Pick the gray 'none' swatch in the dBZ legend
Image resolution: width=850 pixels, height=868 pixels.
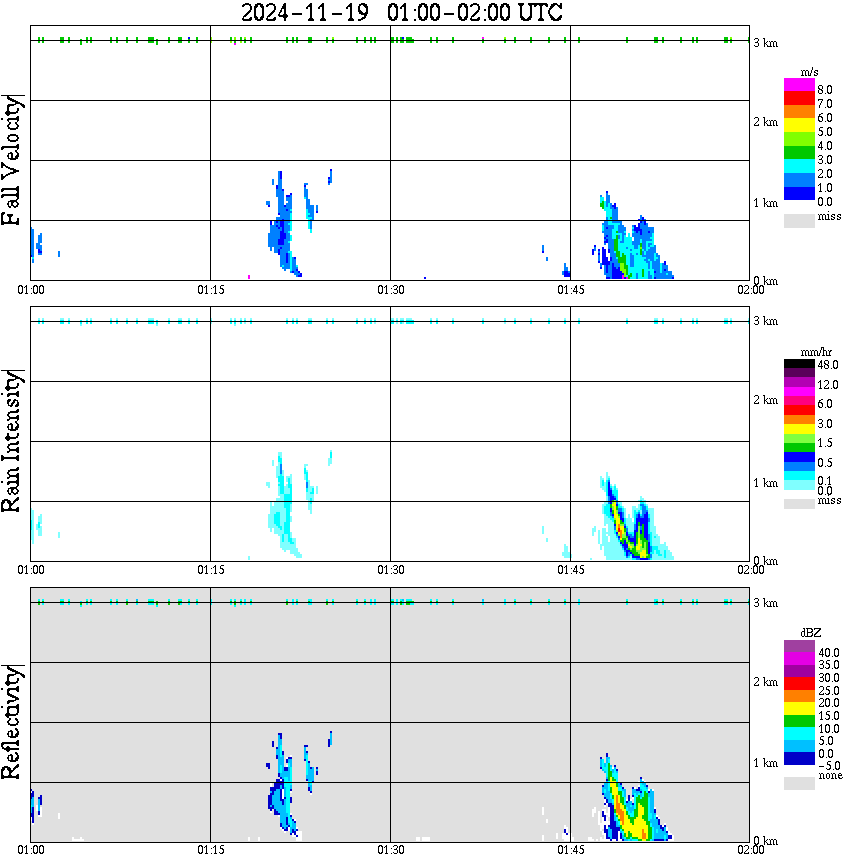pos(799,783)
